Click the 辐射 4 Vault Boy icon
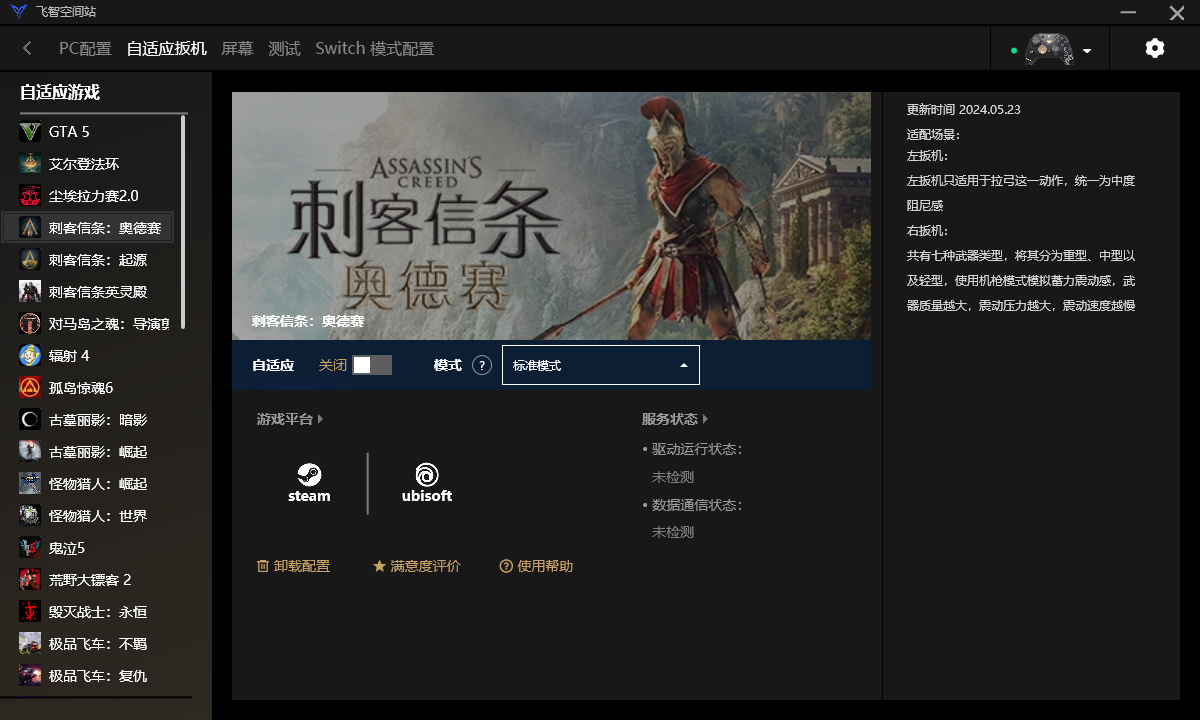1200x720 pixels. (x=30, y=355)
